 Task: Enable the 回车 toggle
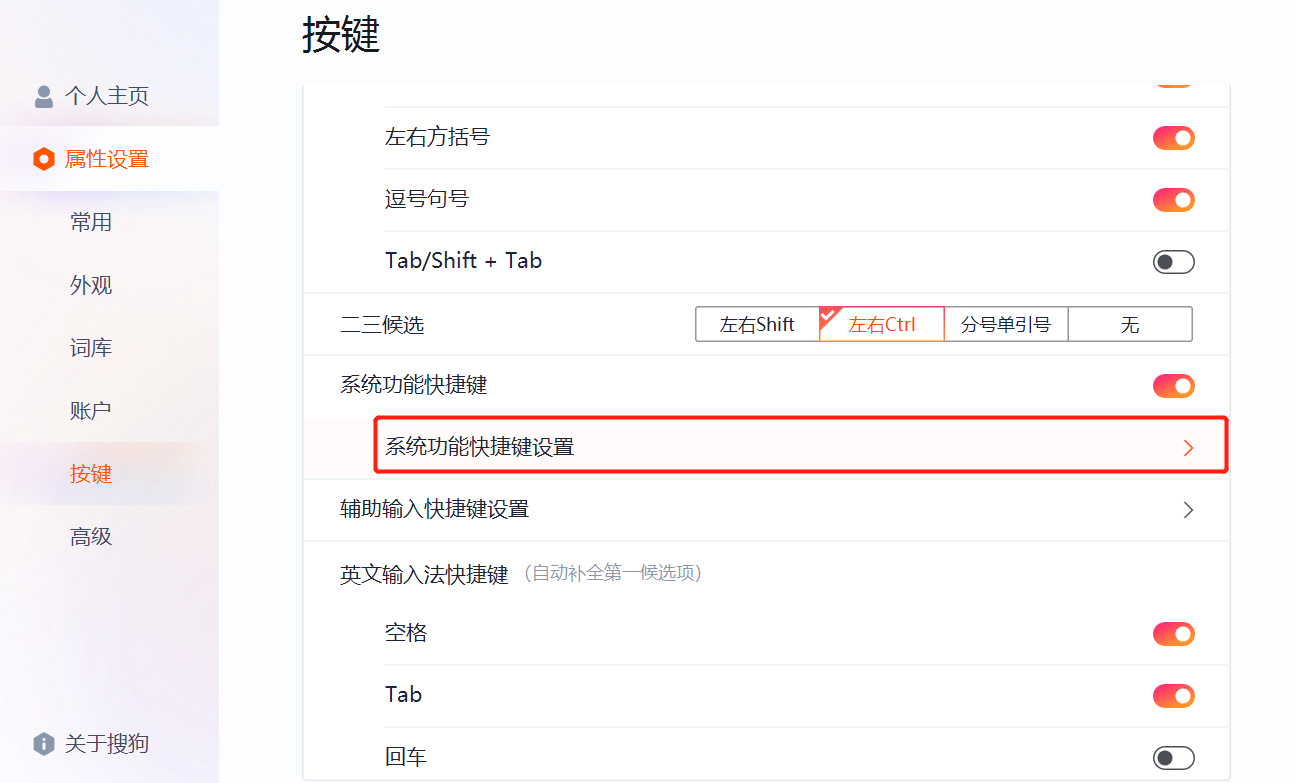click(1173, 757)
